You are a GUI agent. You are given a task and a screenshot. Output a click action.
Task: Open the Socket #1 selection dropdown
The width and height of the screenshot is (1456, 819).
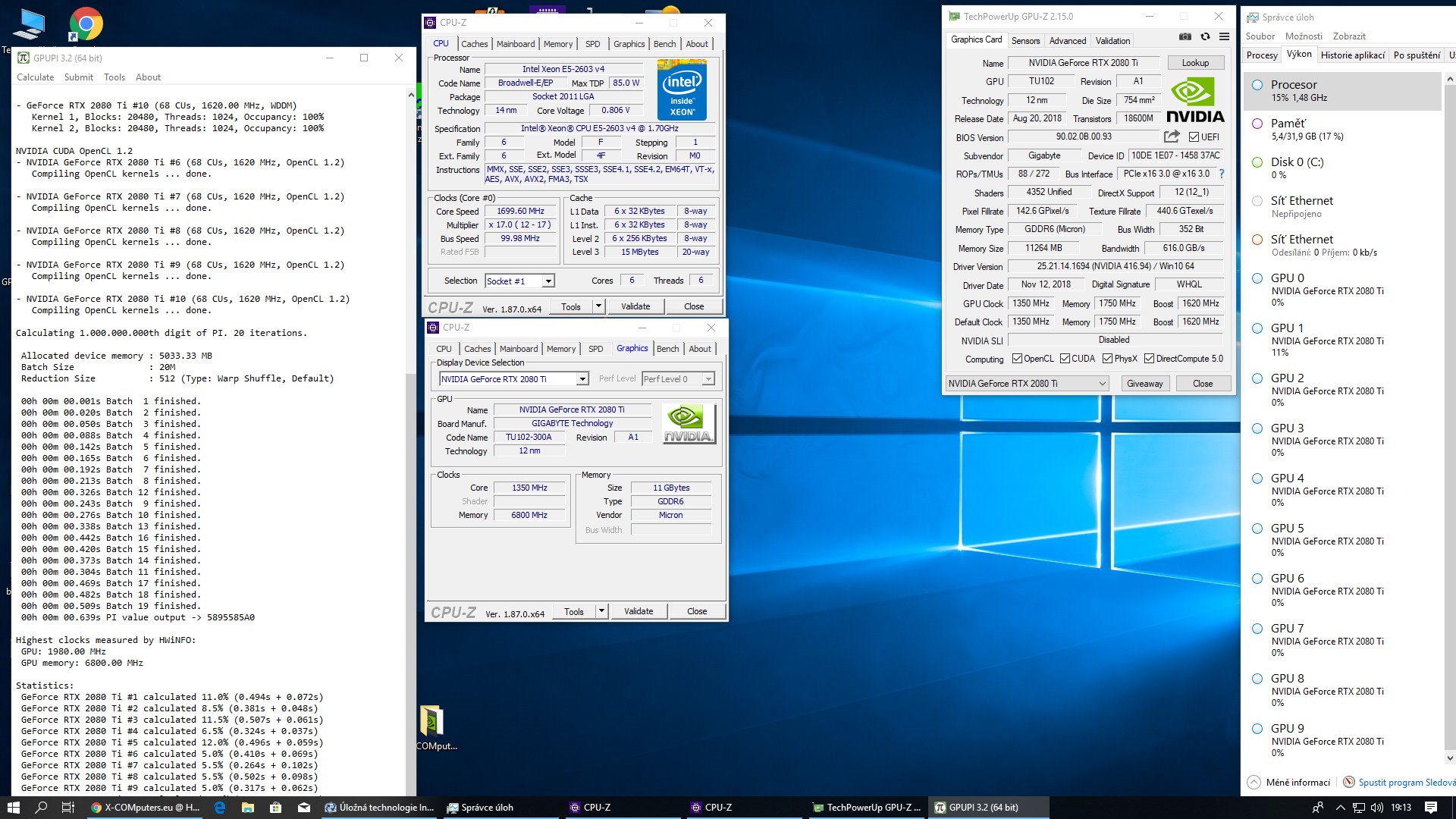[520, 281]
